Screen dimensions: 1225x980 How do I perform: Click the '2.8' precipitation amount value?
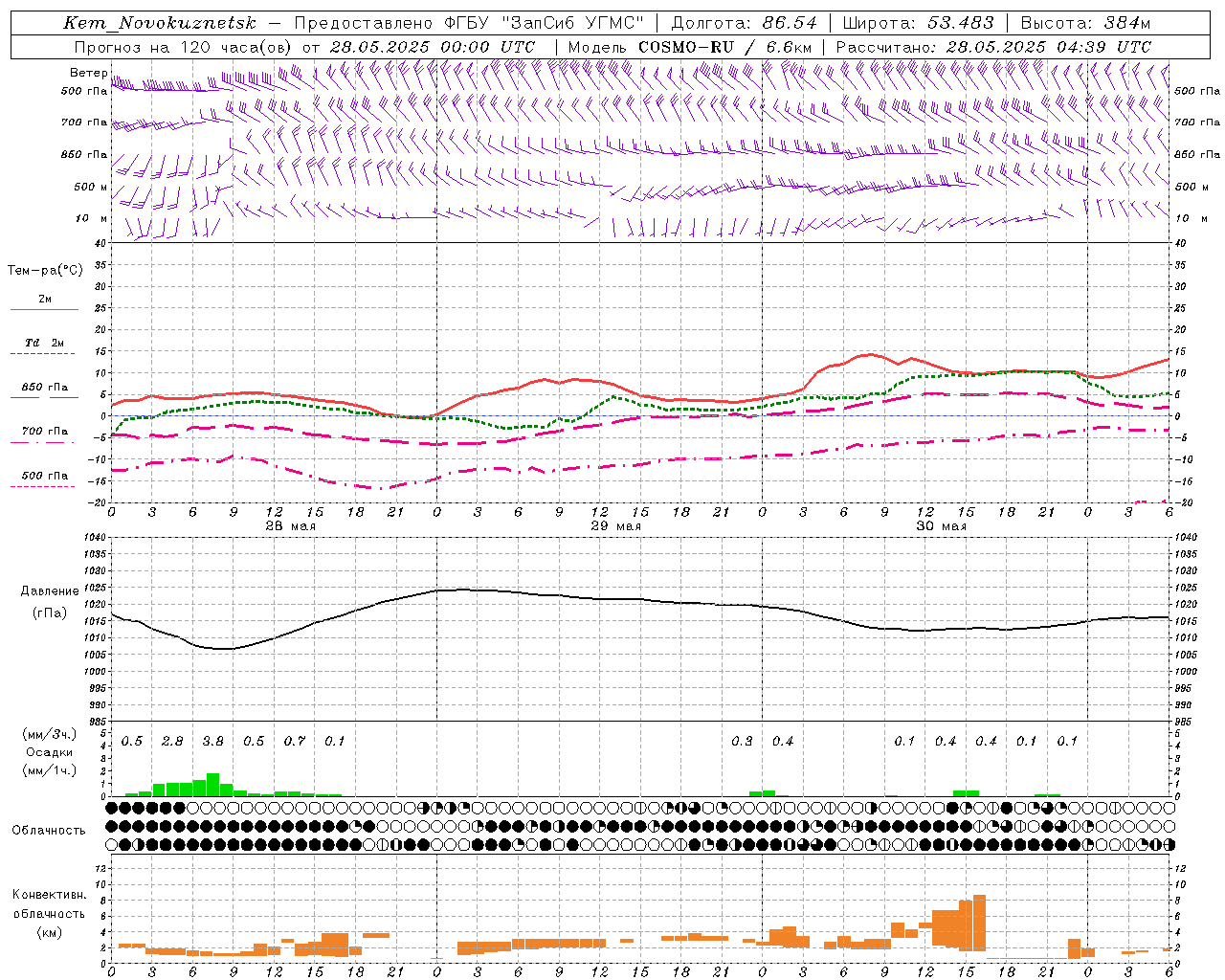(172, 741)
